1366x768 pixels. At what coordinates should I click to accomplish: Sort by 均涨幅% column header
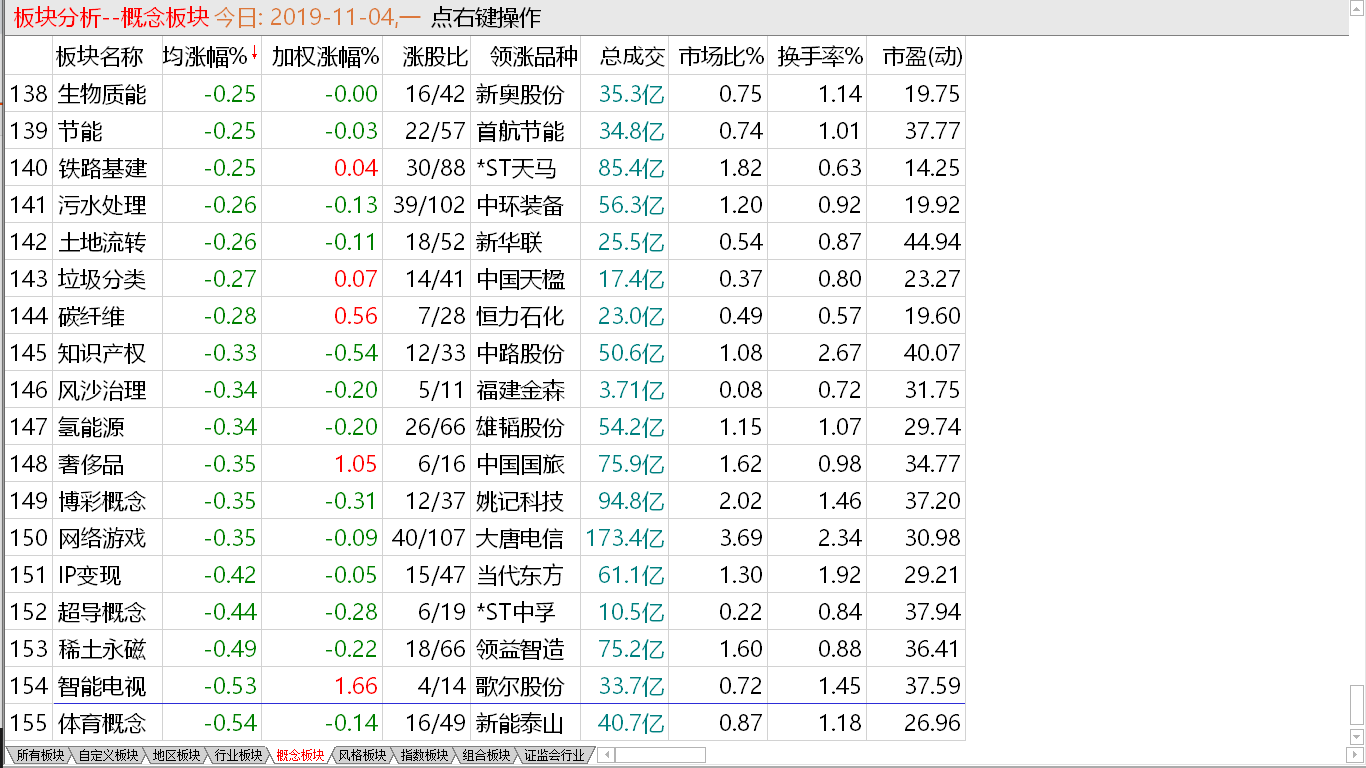tap(204, 56)
